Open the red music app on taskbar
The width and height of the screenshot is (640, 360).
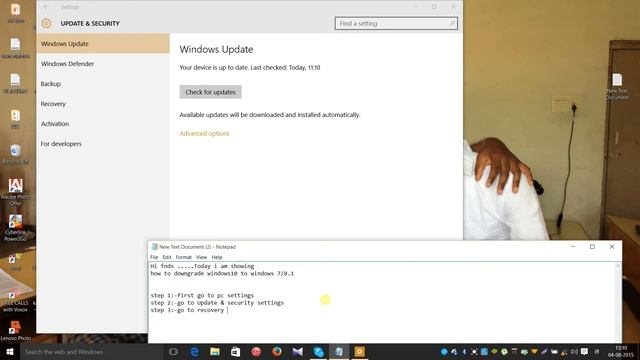point(256,351)
